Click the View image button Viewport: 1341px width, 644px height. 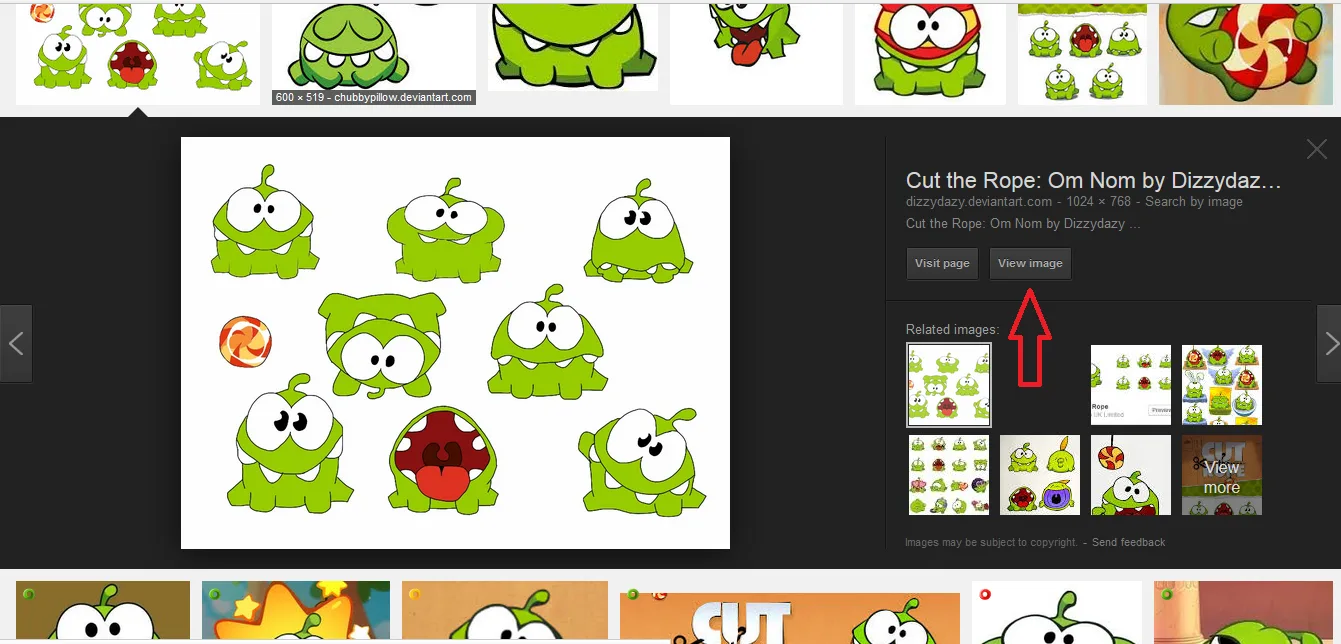[1030, 264]
